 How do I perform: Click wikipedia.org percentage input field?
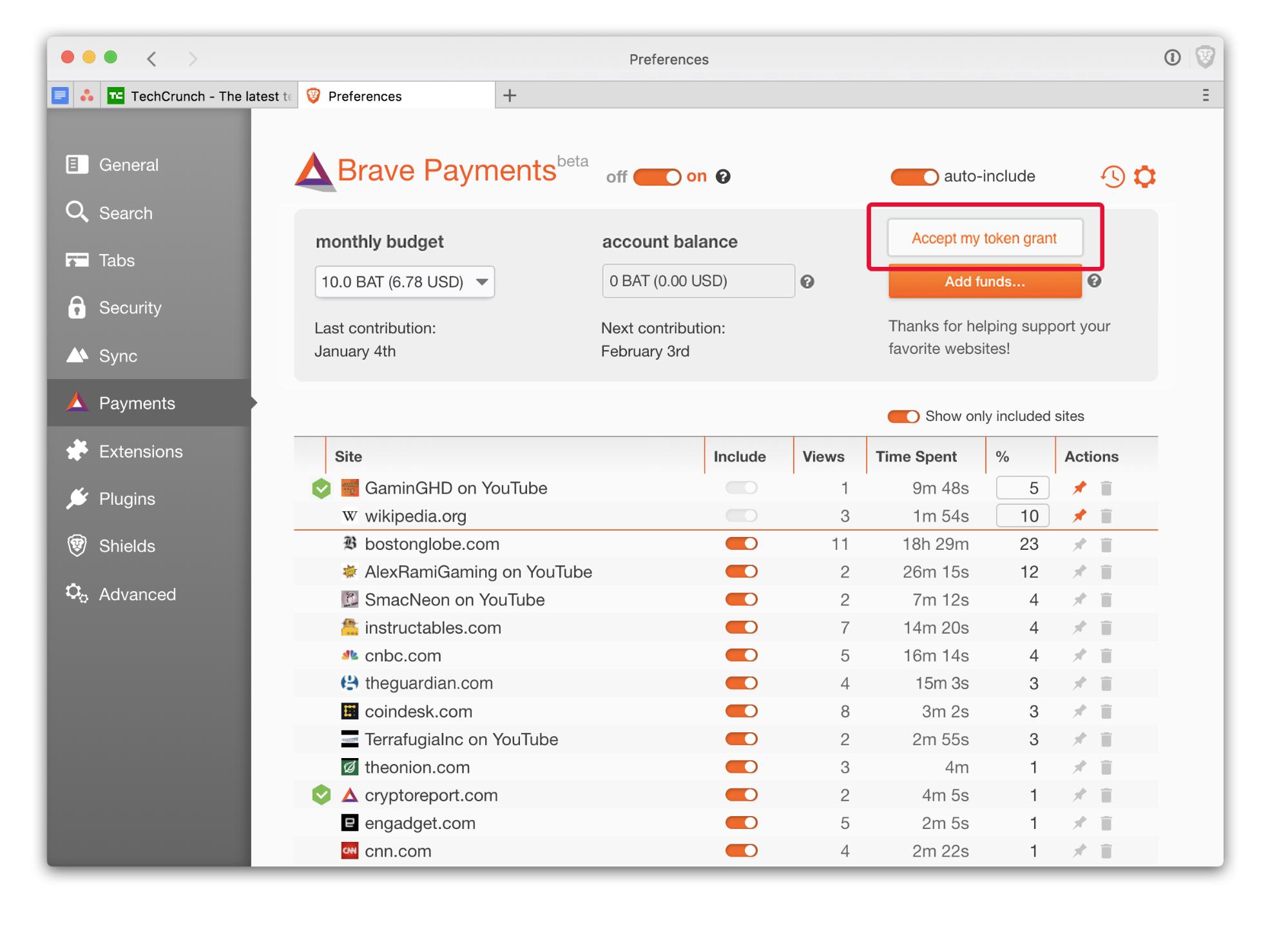click(x=1023, y=516)
